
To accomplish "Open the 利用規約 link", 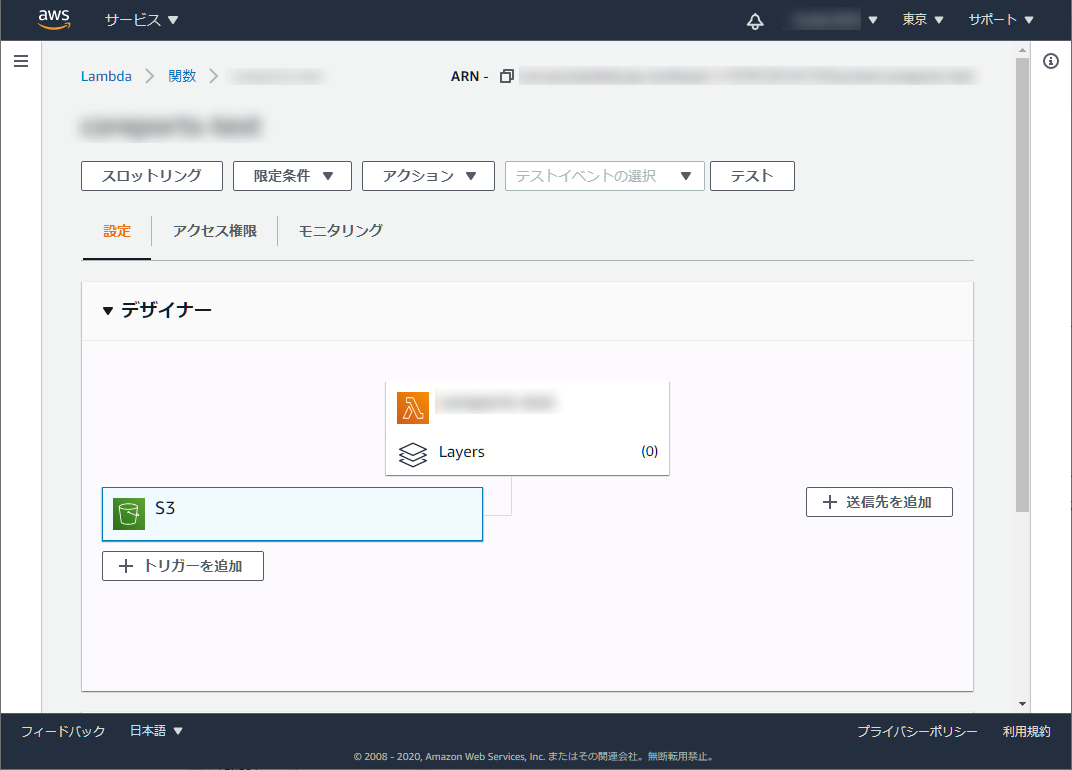I will (1026, 731).
